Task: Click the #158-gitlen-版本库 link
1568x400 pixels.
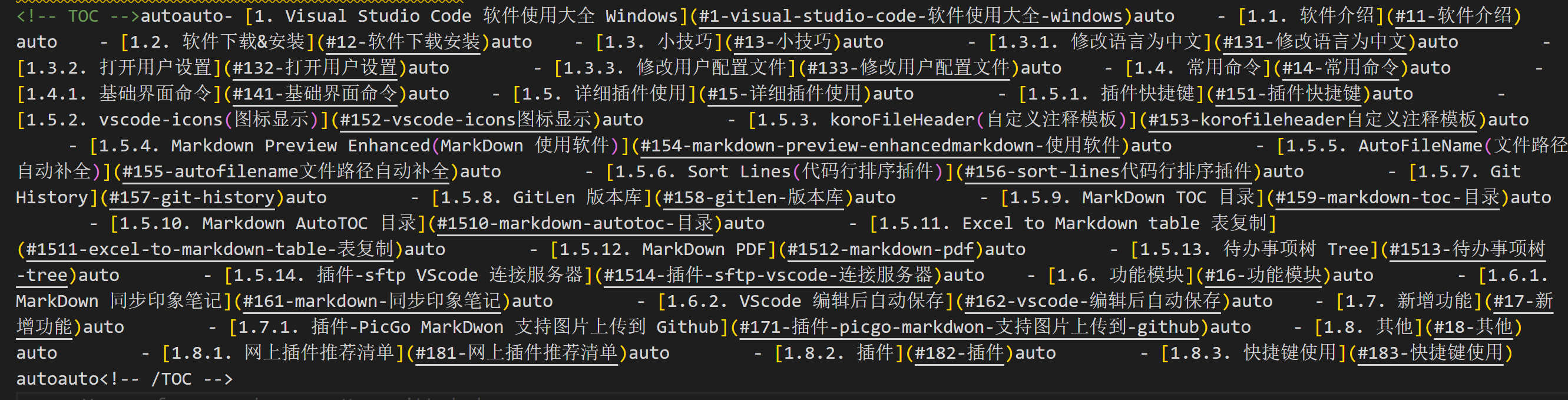Action: (753, 197)
